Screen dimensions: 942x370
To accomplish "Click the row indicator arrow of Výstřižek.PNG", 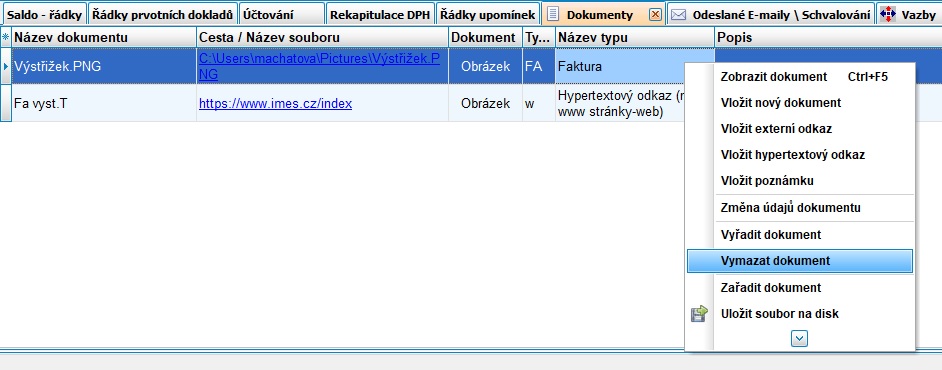I will pyautogui.click(x=6, y=66).
